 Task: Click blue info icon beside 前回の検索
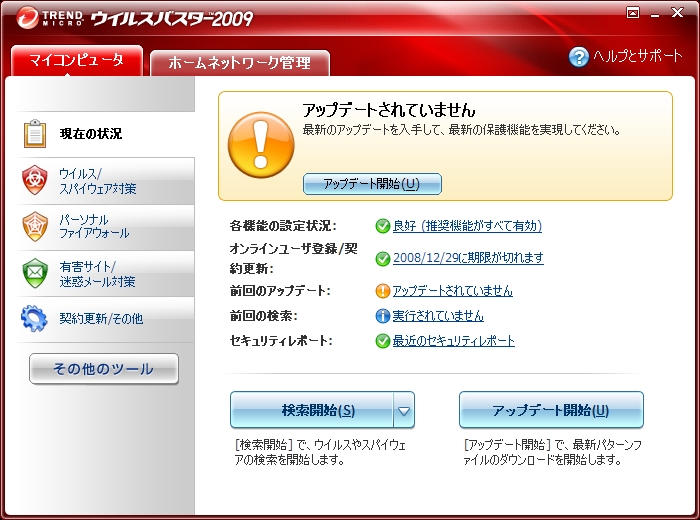[x=383, y=316]
